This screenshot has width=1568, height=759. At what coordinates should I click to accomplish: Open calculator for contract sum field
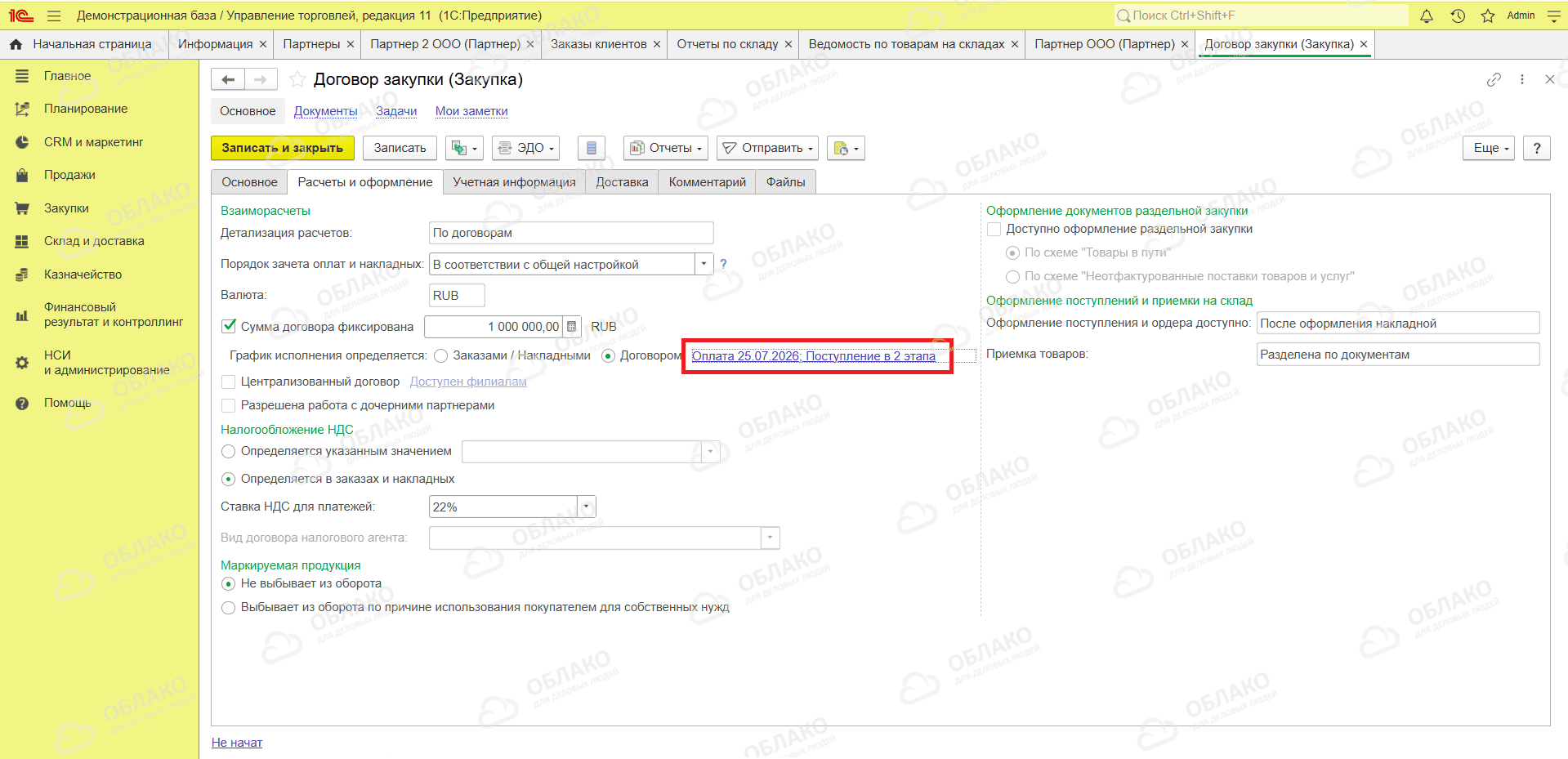572,327
